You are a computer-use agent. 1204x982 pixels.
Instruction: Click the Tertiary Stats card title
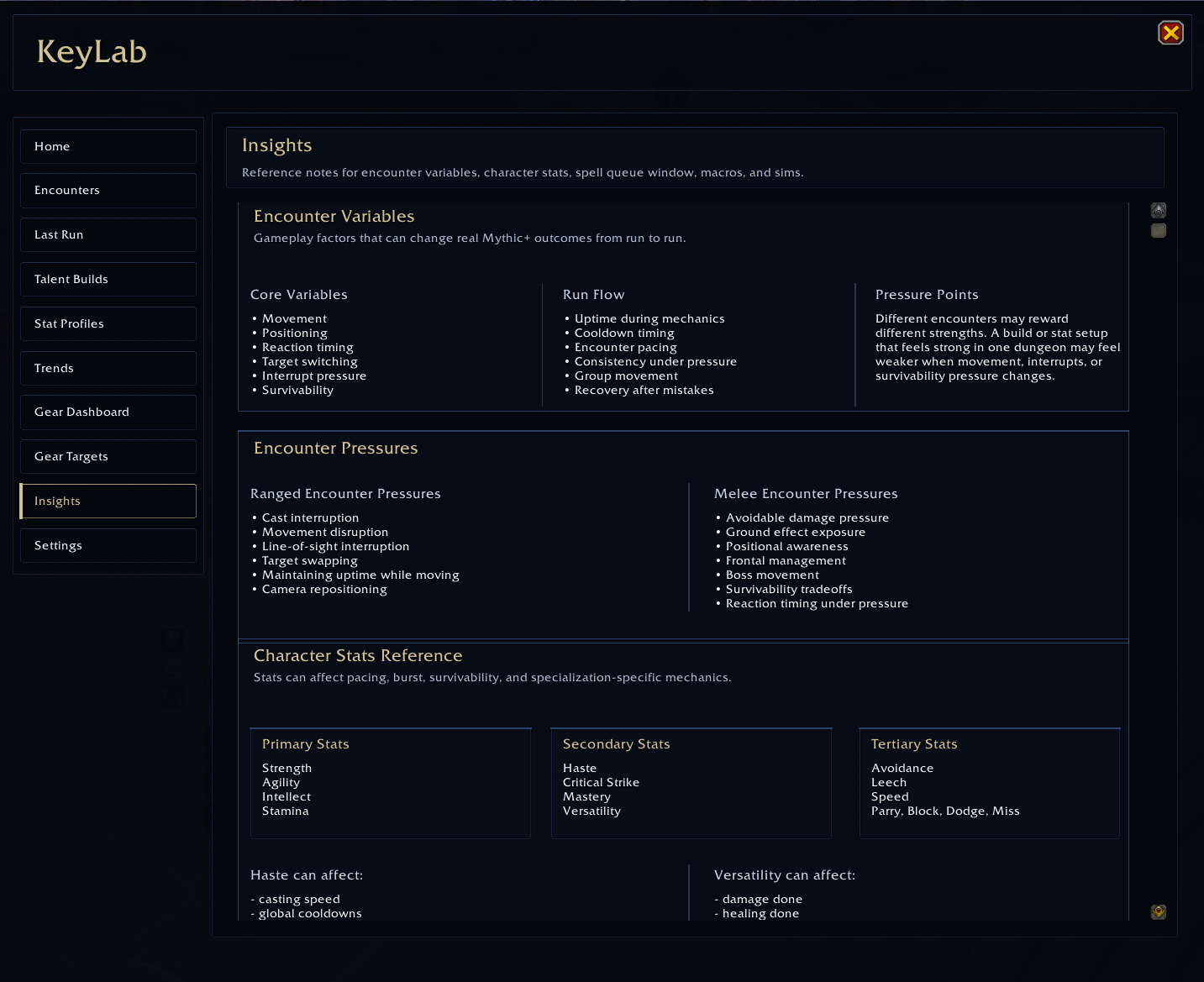click(x=914, y=744)
